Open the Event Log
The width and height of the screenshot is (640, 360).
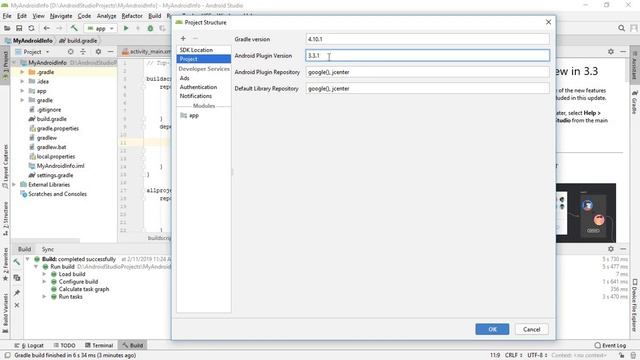pos(610,345)
